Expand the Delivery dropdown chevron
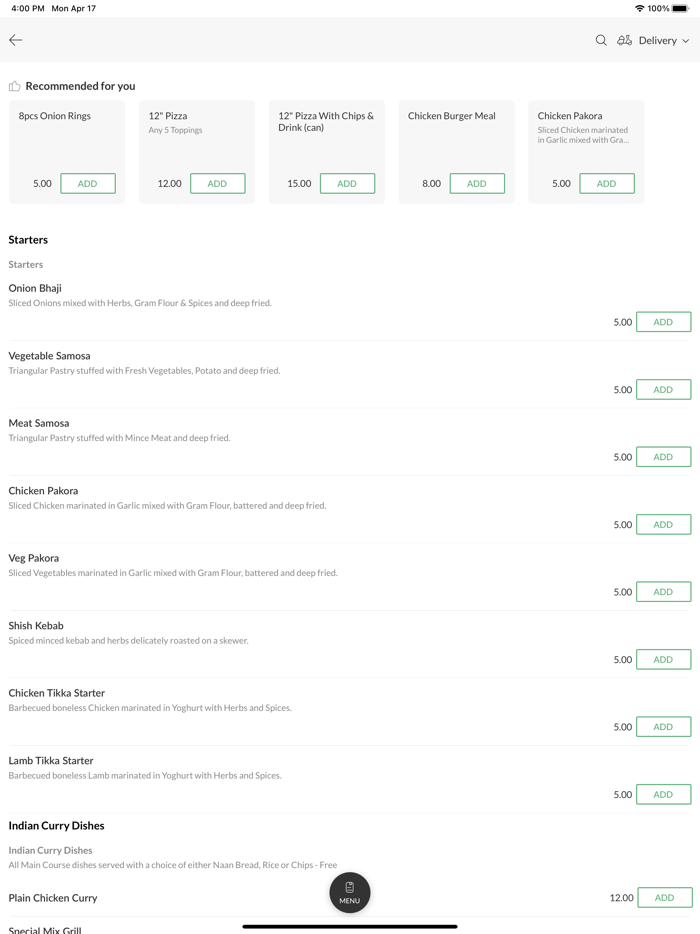This screenshot has width=700, height=934. 686,41
